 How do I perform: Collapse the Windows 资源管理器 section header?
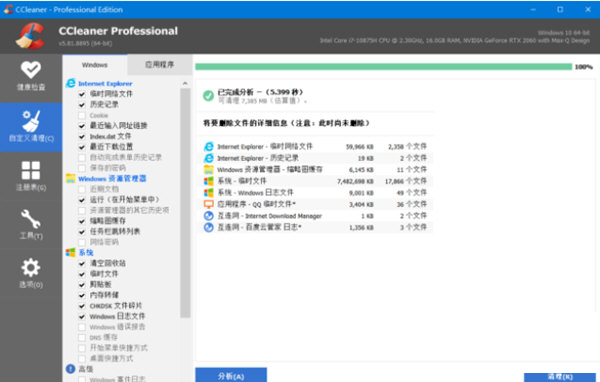coord(112,179)
